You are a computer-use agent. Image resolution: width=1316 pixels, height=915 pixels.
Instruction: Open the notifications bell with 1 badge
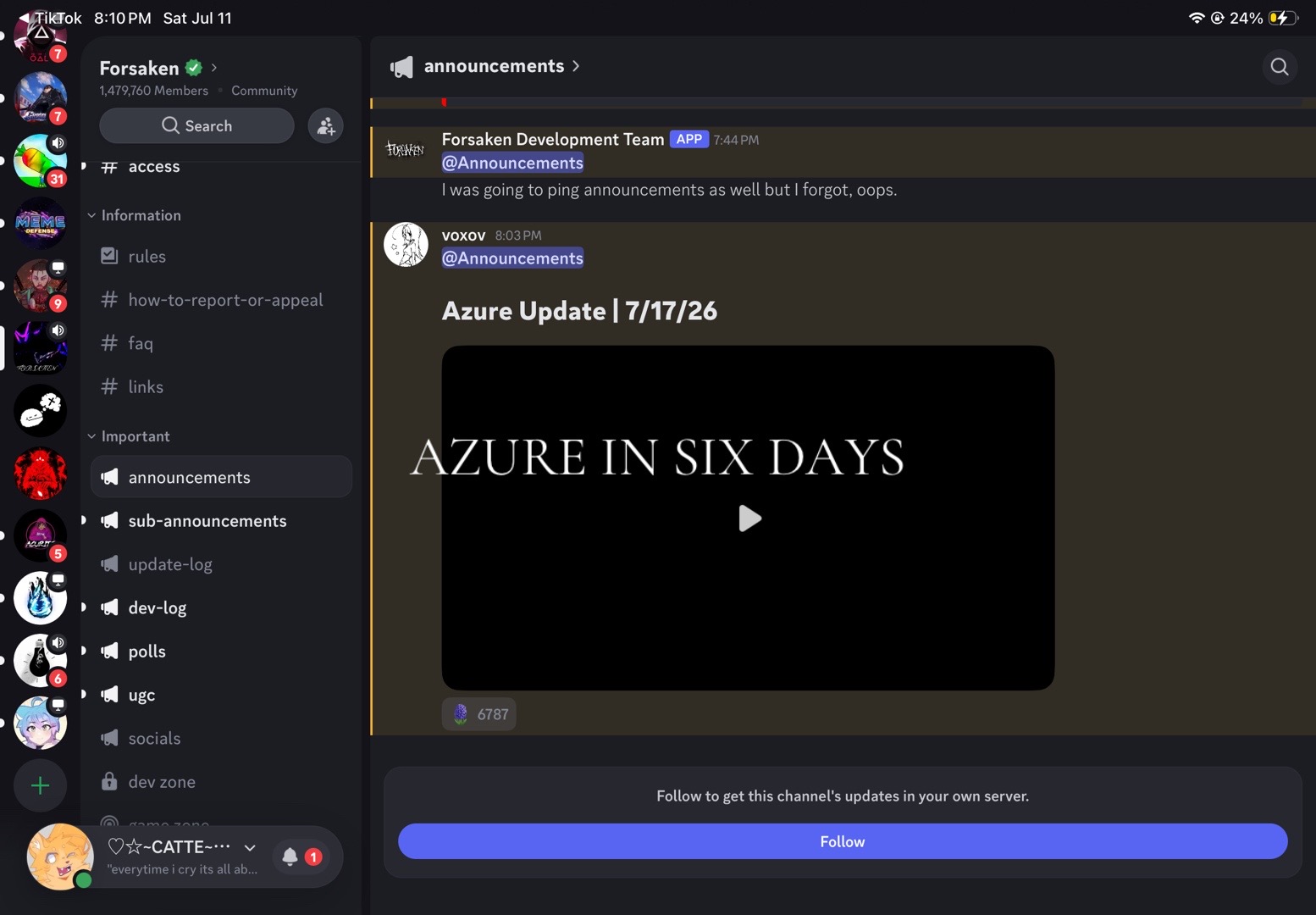[301, 857]
